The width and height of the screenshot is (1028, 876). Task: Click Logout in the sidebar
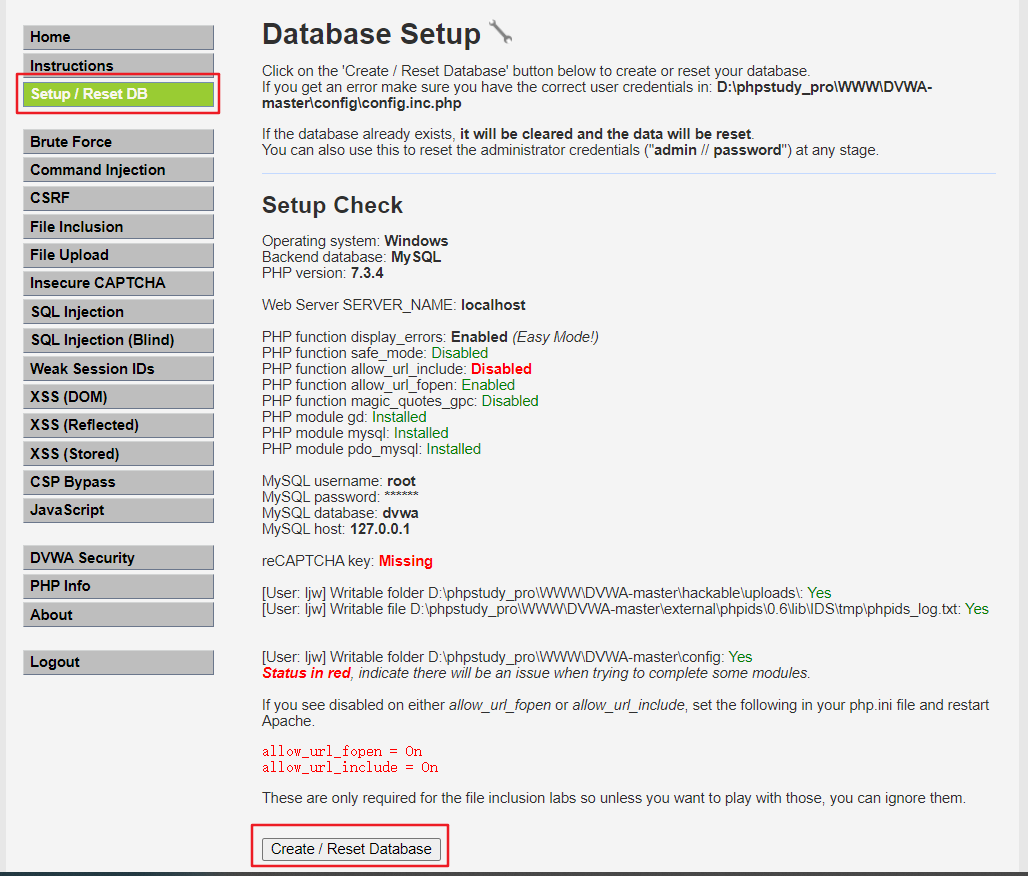click(118, 662)
